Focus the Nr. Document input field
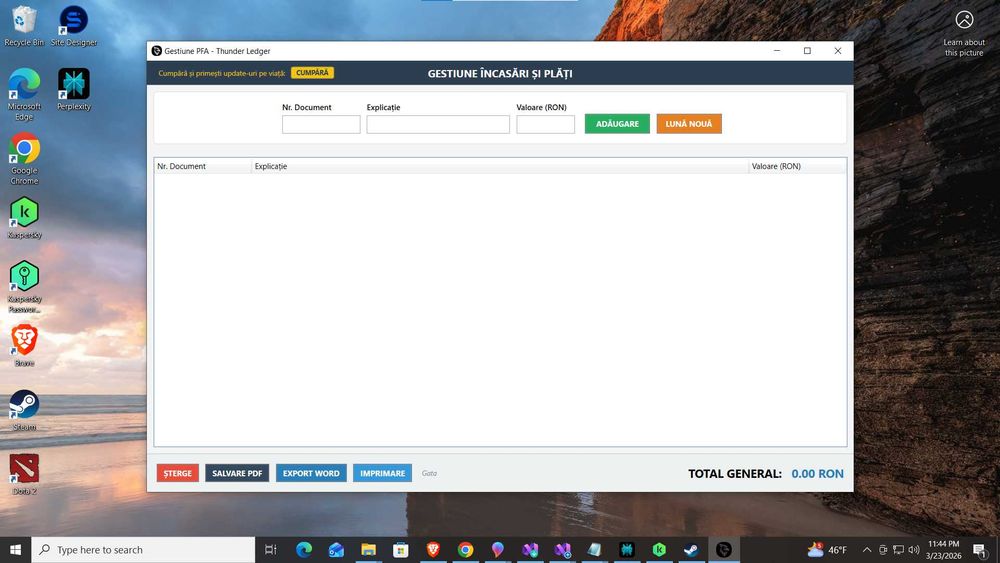Image resolution: width=1000 pixels, height=563 pixels. [x=321, y=124]
